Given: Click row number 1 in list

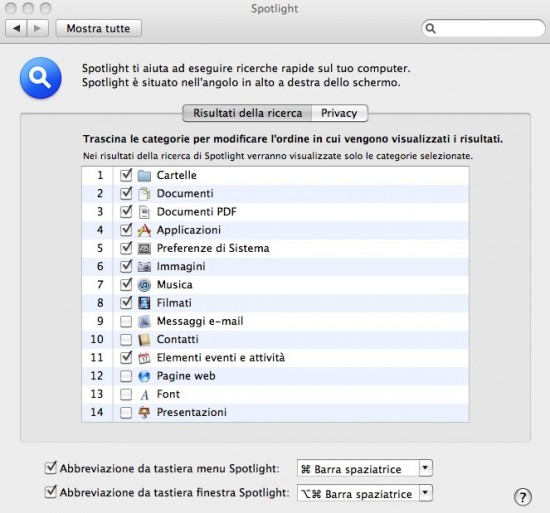Looking at the screenshot, I should (x=100, y=175).
